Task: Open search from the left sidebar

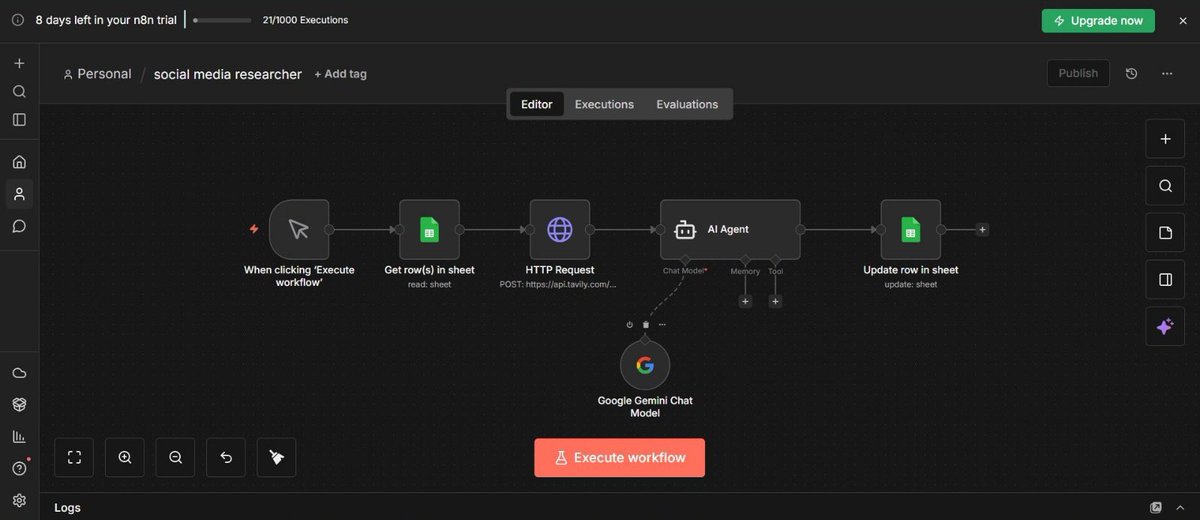Action: 19,91
